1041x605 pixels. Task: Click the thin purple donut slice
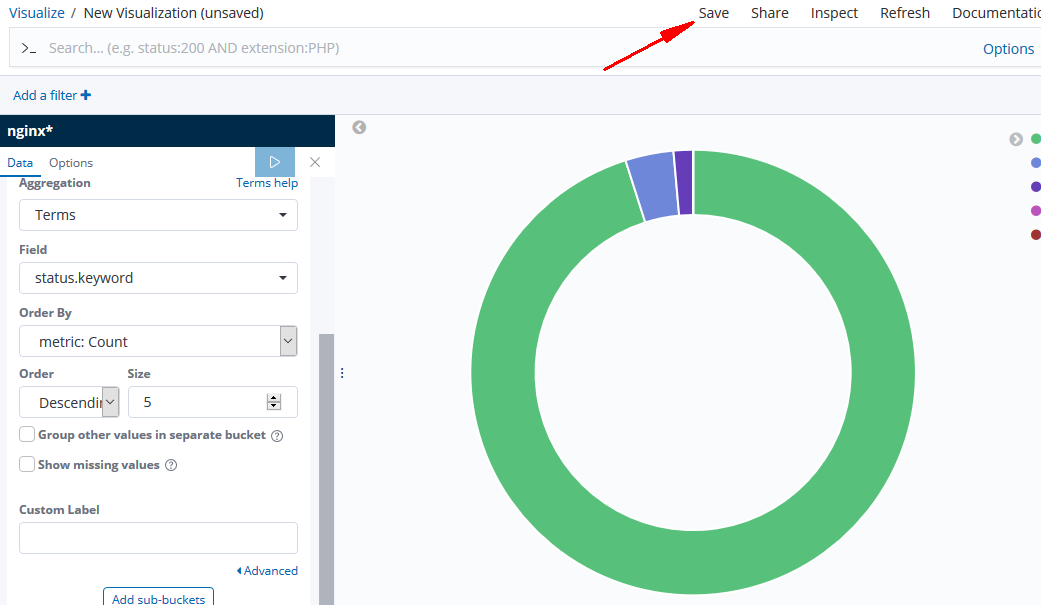click(684, 182)
